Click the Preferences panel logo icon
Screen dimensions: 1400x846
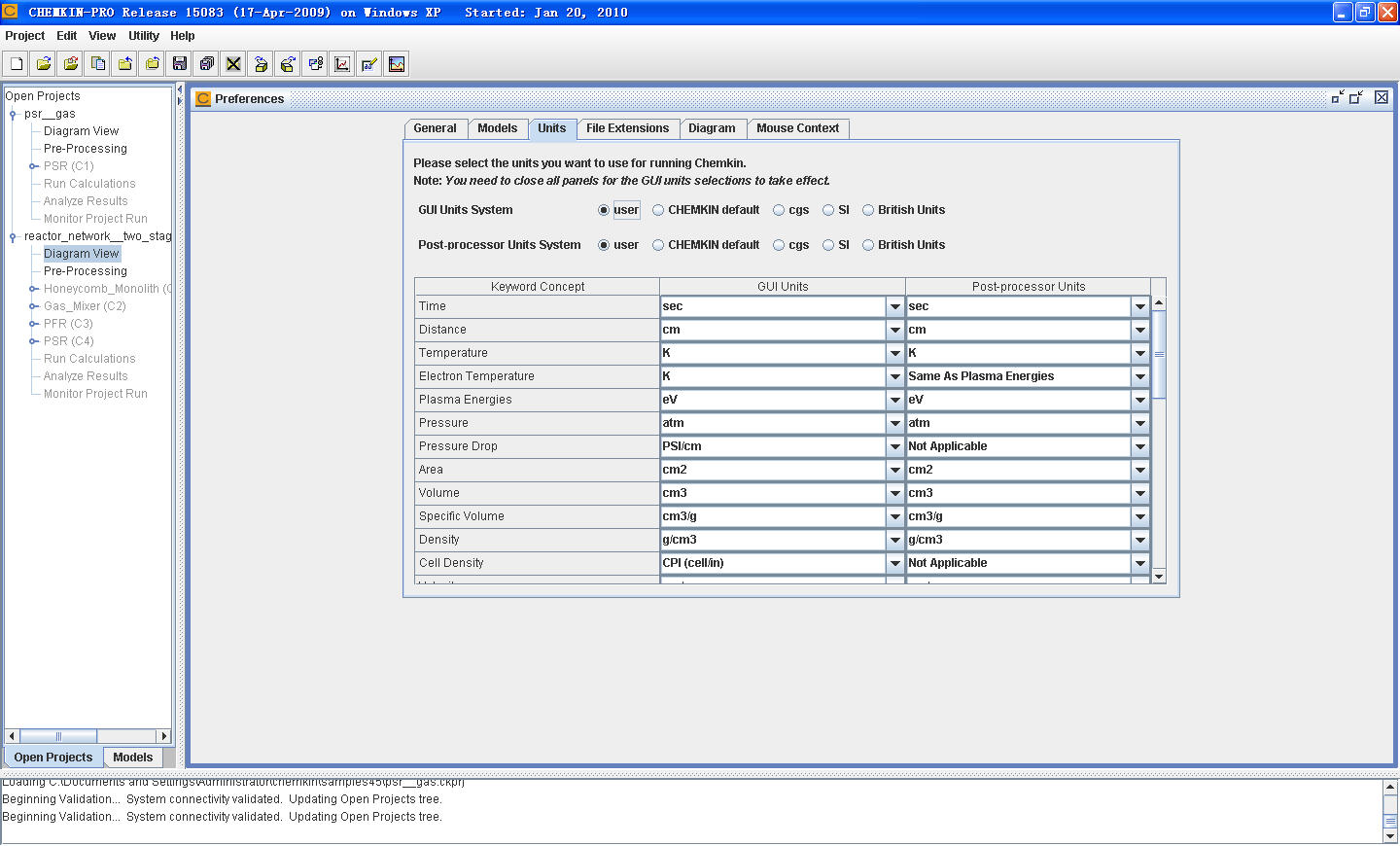tap(203, 98)
